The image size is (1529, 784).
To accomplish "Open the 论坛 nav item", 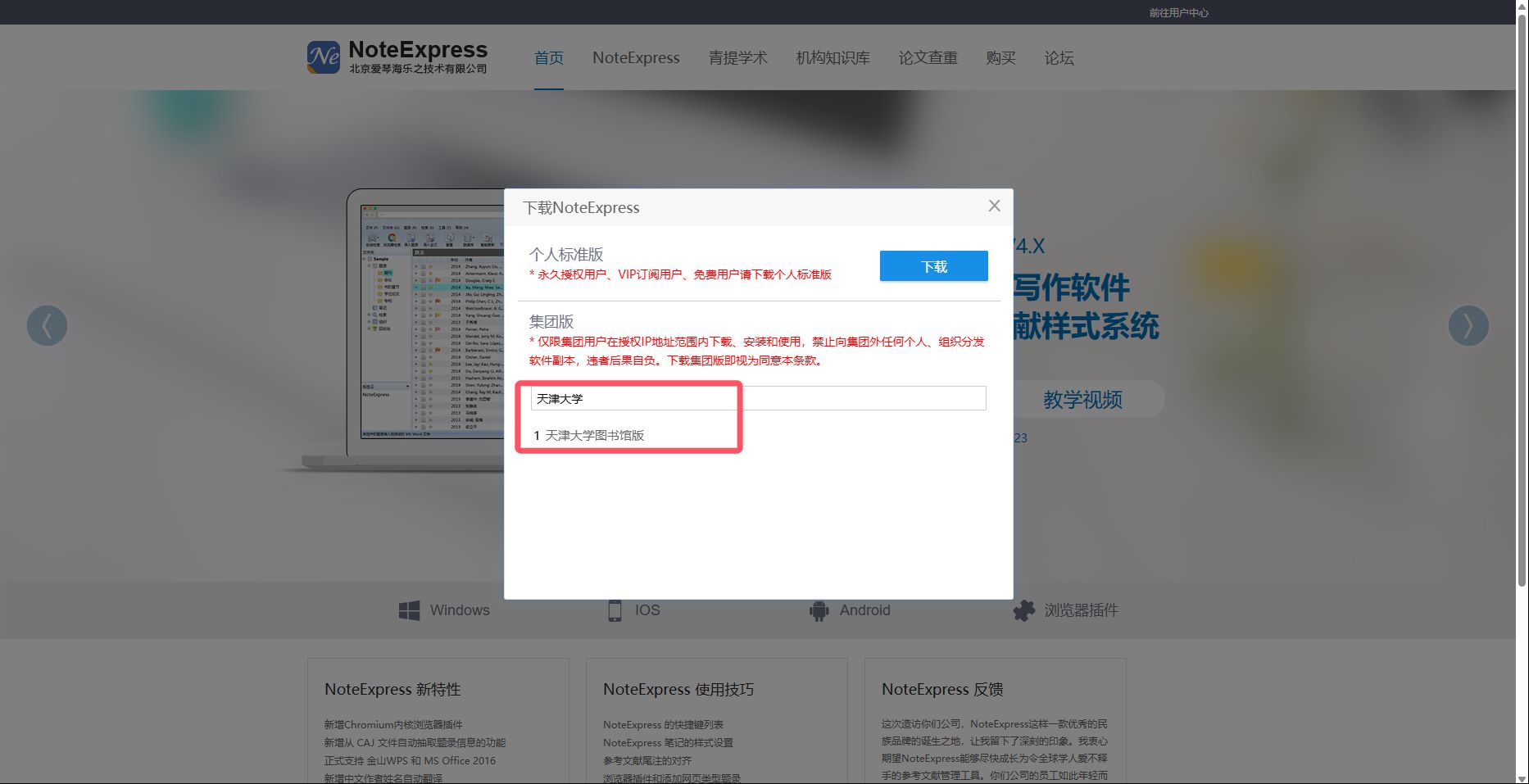I will tap(1059, 58).
